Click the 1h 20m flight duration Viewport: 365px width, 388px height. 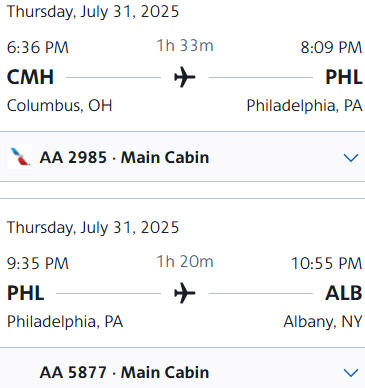pos(185,261)
